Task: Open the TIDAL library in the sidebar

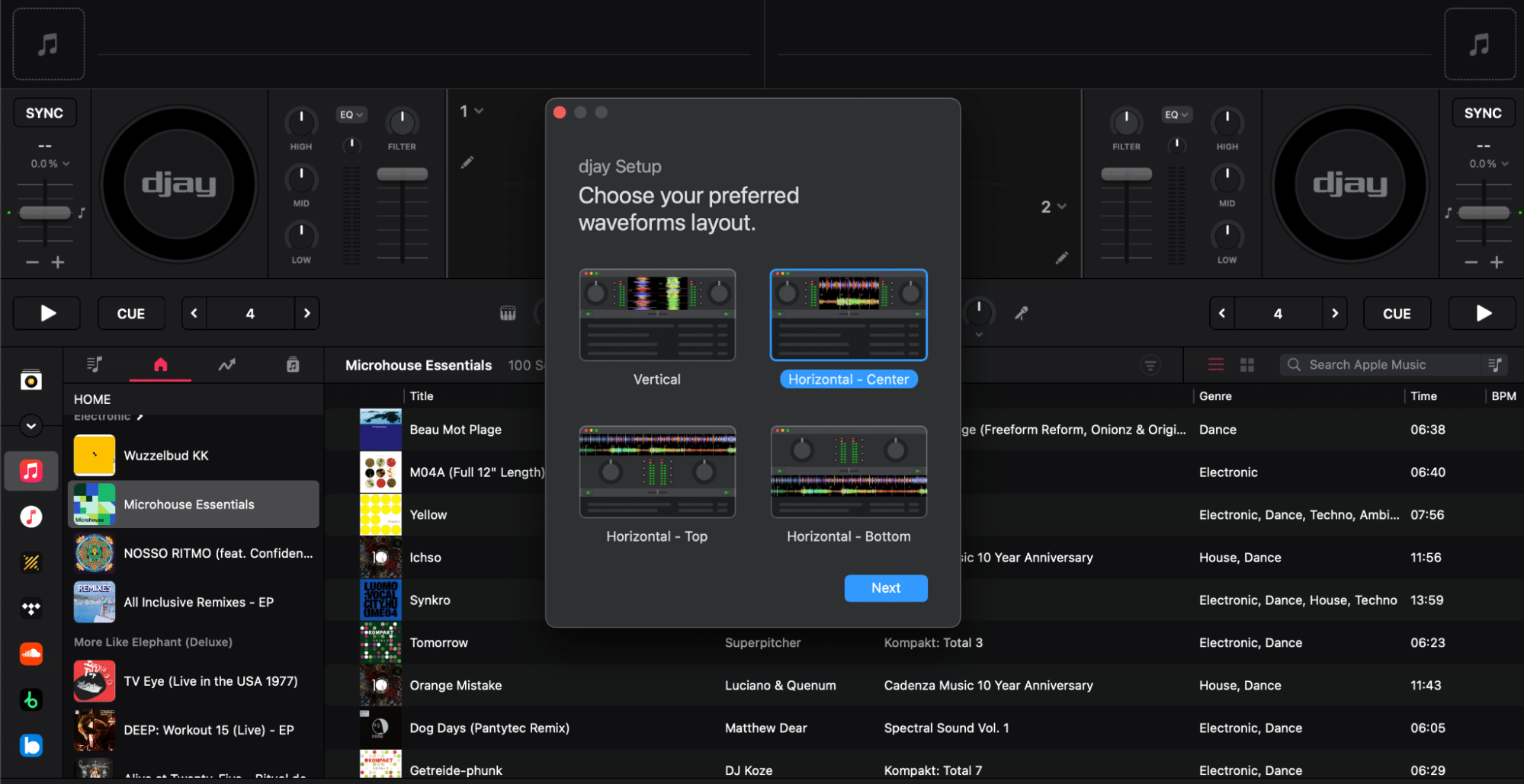Action: [x=31, y=608]
